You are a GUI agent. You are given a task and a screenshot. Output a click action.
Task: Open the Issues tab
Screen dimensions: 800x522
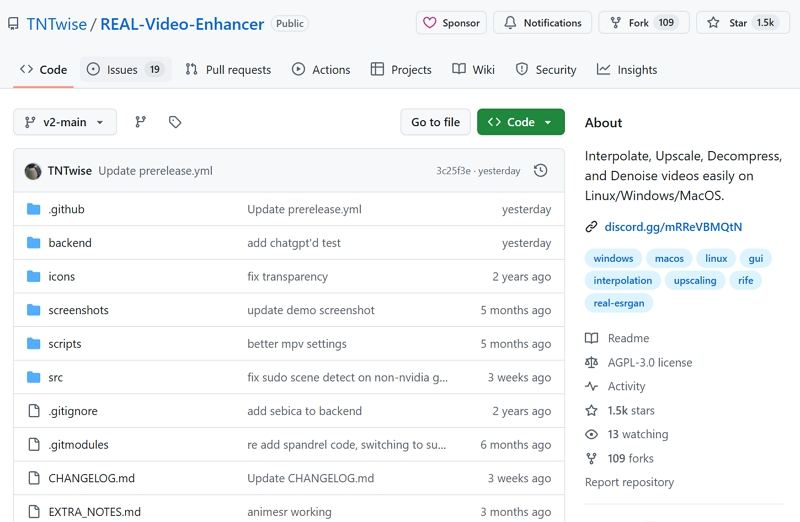coord(125,69)
